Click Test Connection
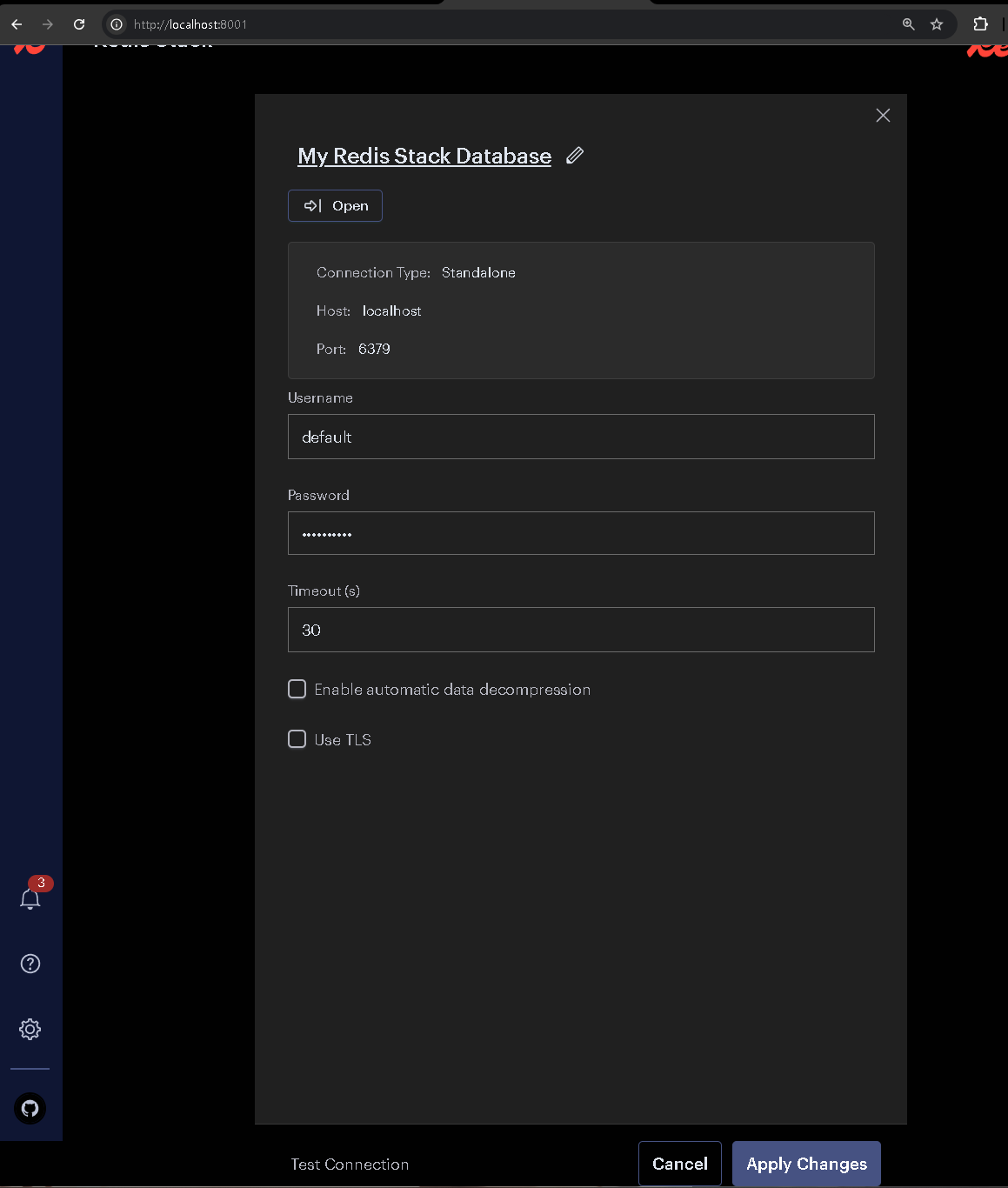The width and height of the screenshot is (1008, 1188). pos(350,1164)
